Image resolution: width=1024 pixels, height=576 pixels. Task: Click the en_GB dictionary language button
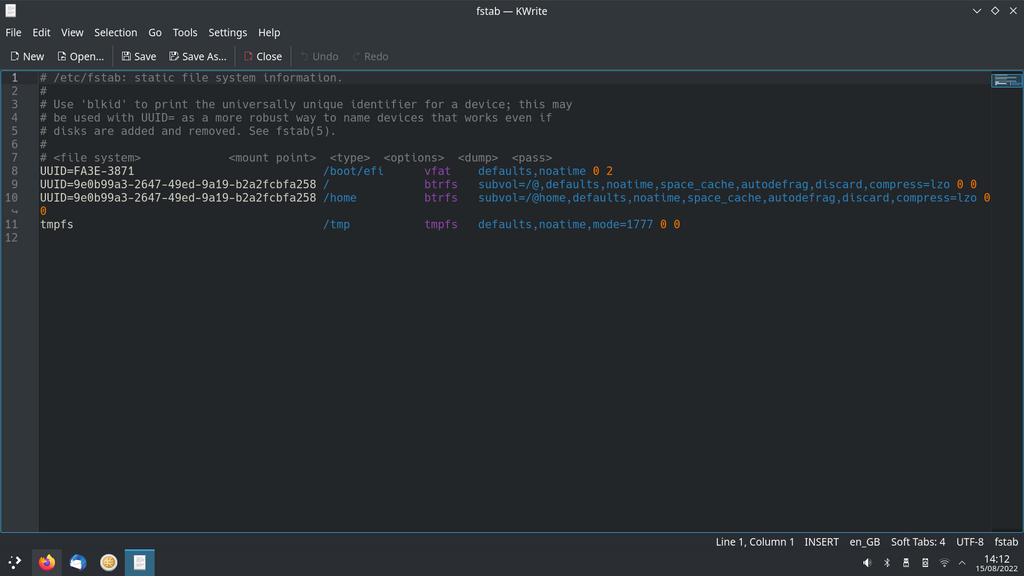pyautogui.click(x=864, y=542)
